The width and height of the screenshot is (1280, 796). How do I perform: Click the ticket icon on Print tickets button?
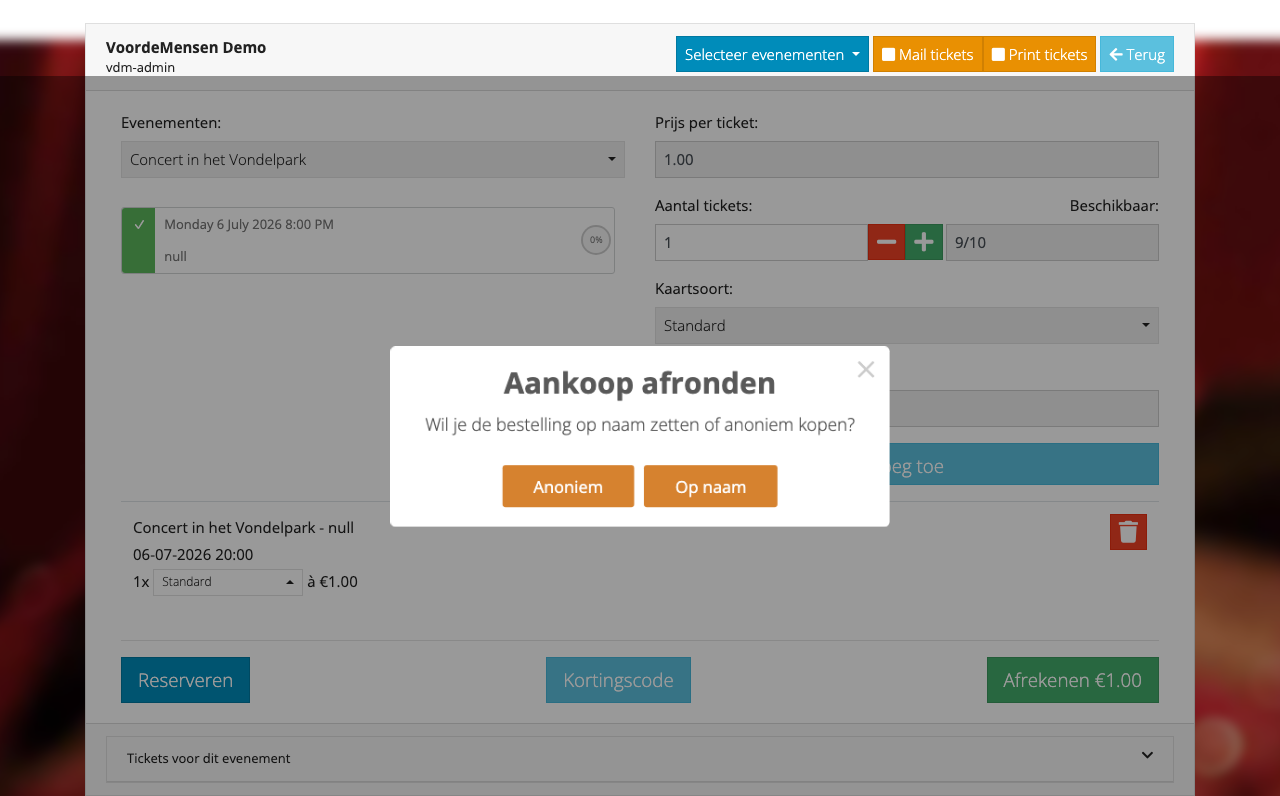tap(998, 55)
